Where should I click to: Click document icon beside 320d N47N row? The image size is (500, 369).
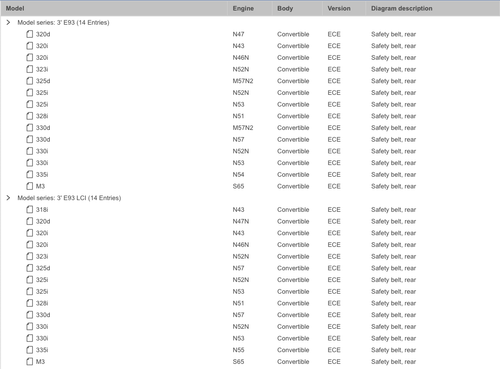[30, 221]
